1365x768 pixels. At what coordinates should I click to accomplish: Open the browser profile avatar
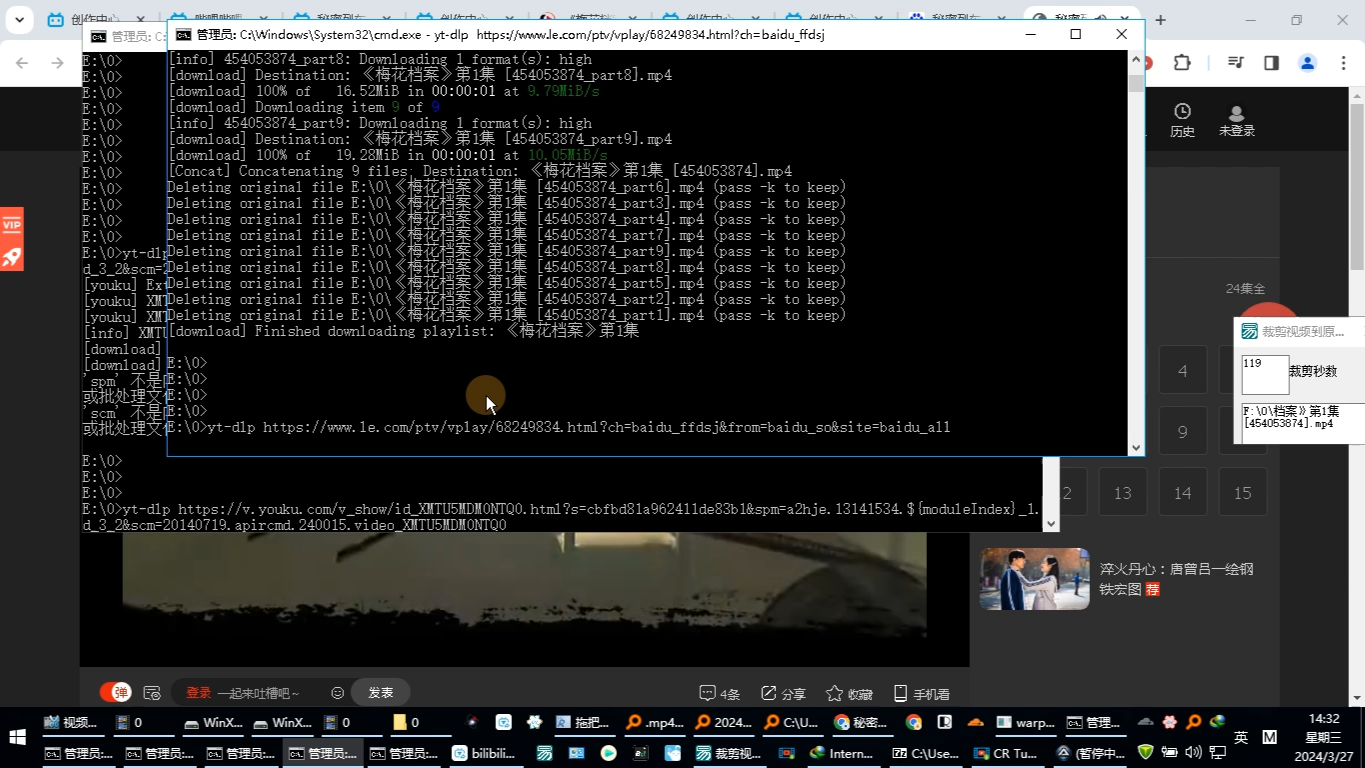click(1307, 63)
